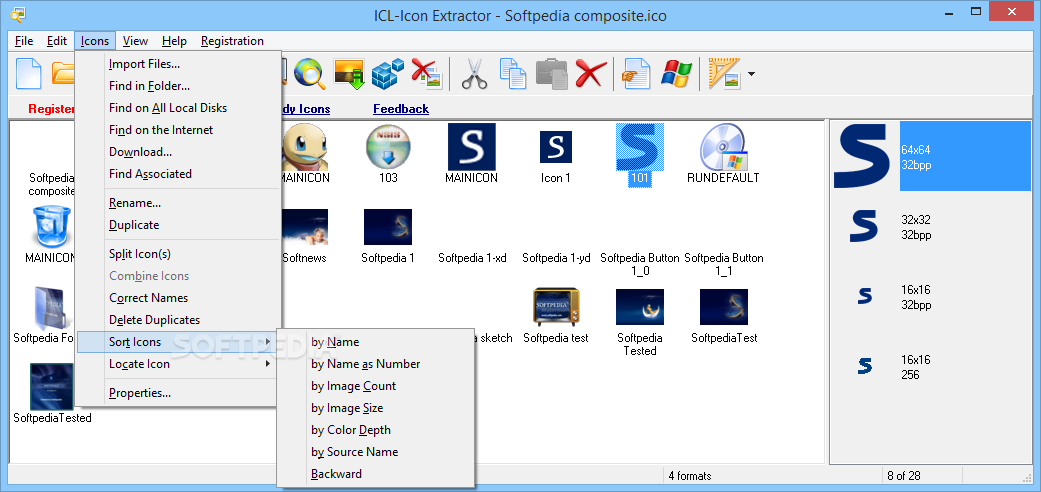Choose Rename... from Icons menu
Viewport: 1041px width, 492px height.
pyautogui.click(x=178, y=203)
